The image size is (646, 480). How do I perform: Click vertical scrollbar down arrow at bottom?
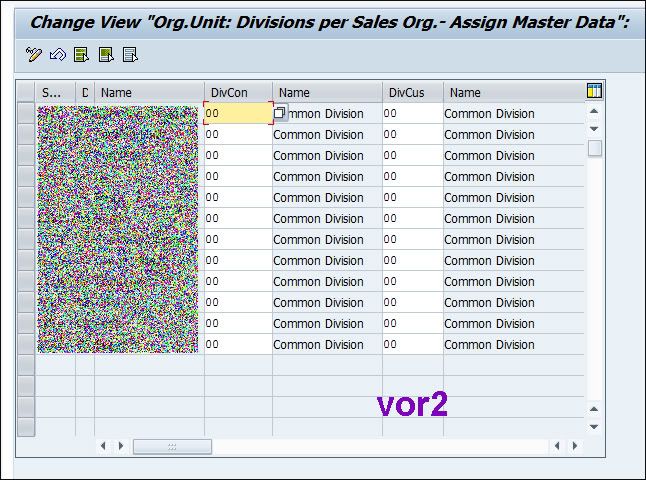pos(594,426)
